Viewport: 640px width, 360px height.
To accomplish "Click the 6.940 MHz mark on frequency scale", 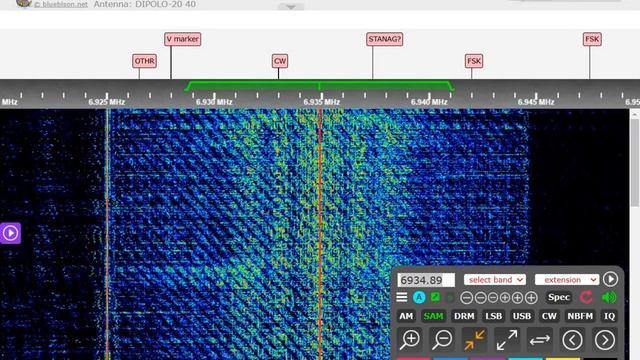I will 429,102.
